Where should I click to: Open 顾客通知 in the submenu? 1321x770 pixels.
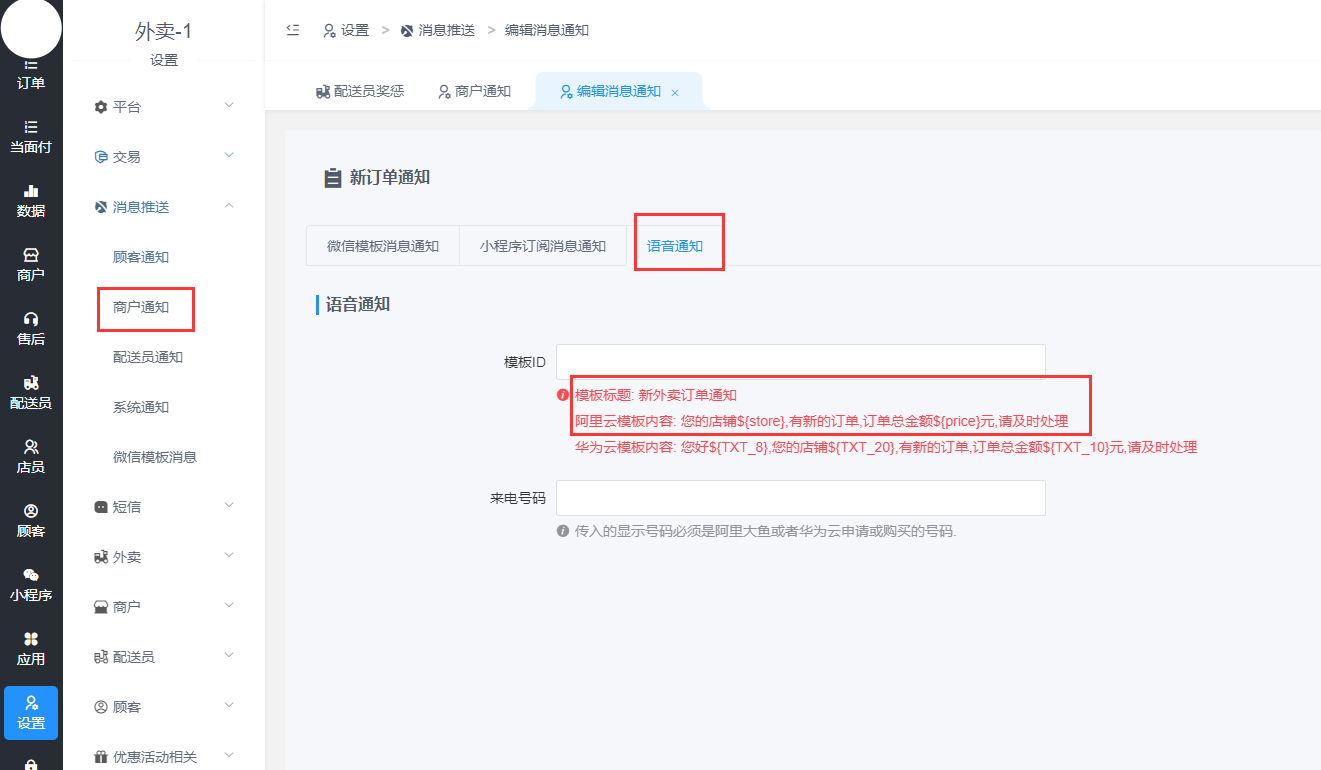tap(141, 257)
